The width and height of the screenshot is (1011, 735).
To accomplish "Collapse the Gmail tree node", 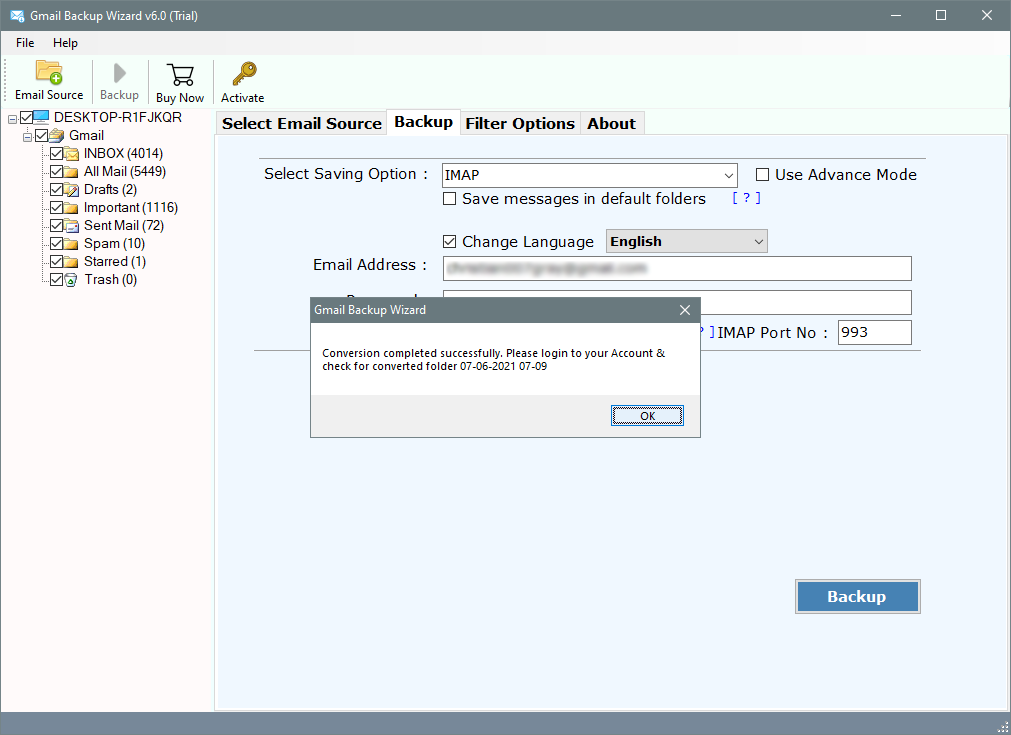I will [27, 137].
